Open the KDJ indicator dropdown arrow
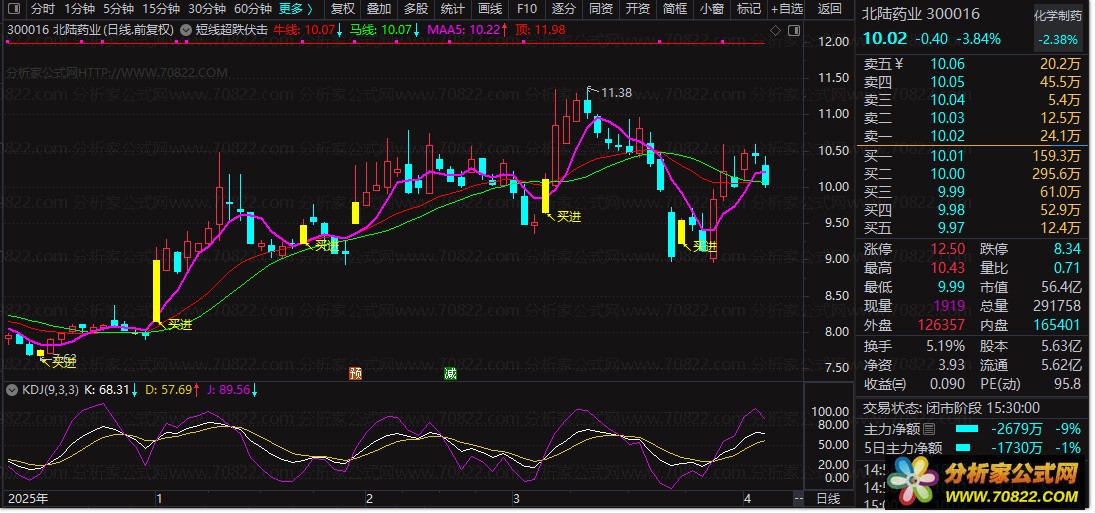The image size is (1095, 513). point(10,390)
